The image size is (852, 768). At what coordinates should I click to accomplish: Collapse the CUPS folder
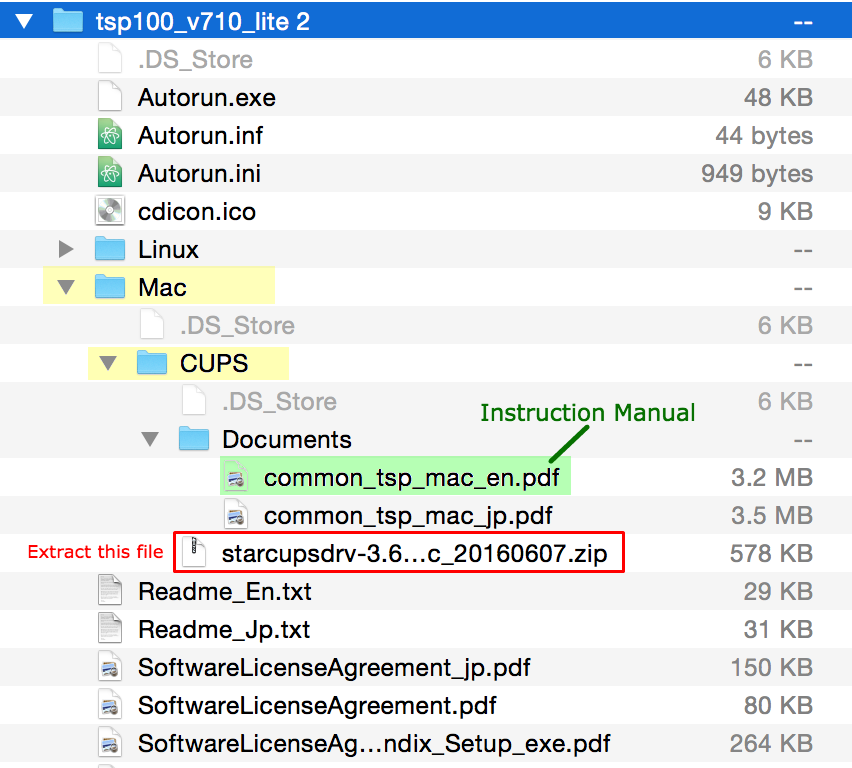(x=108, y=363)
